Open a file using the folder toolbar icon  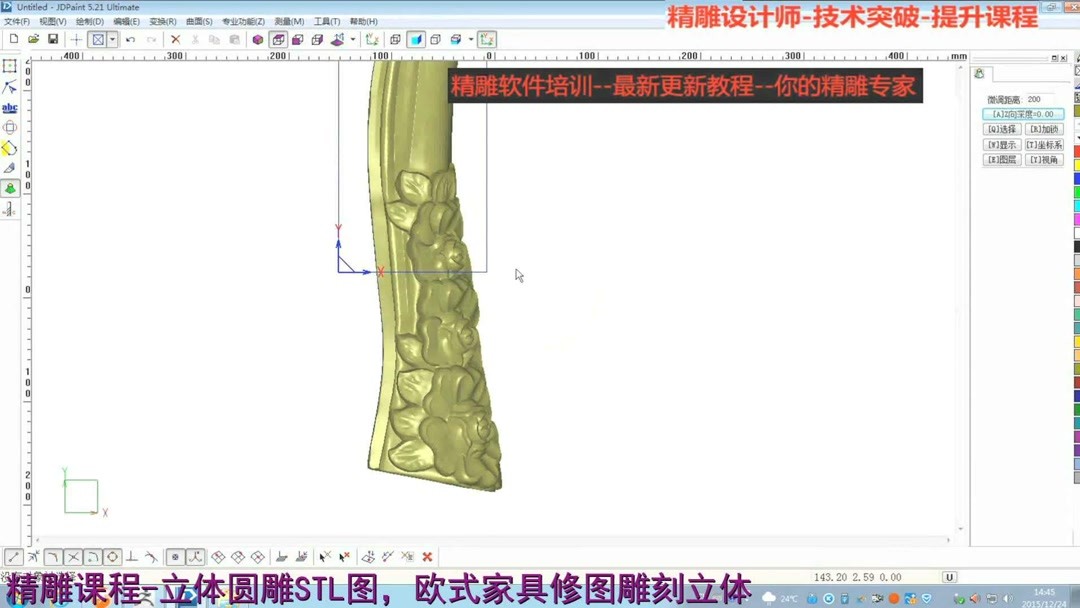[x=31, y=39]
